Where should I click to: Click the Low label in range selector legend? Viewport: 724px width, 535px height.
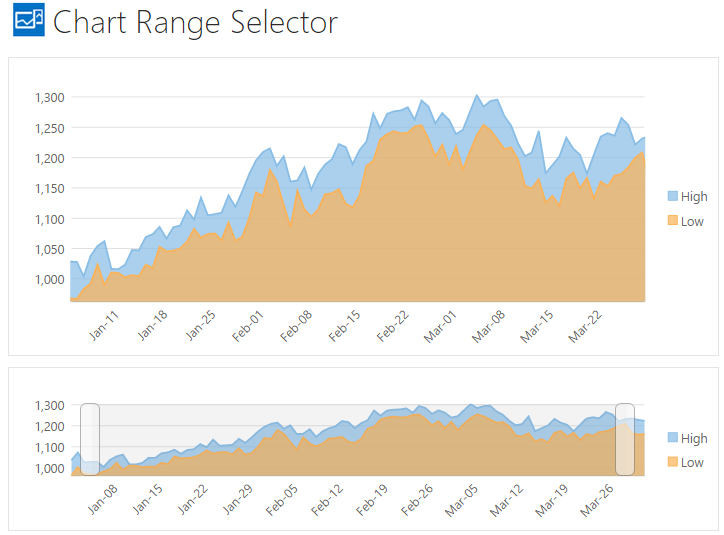692,462
